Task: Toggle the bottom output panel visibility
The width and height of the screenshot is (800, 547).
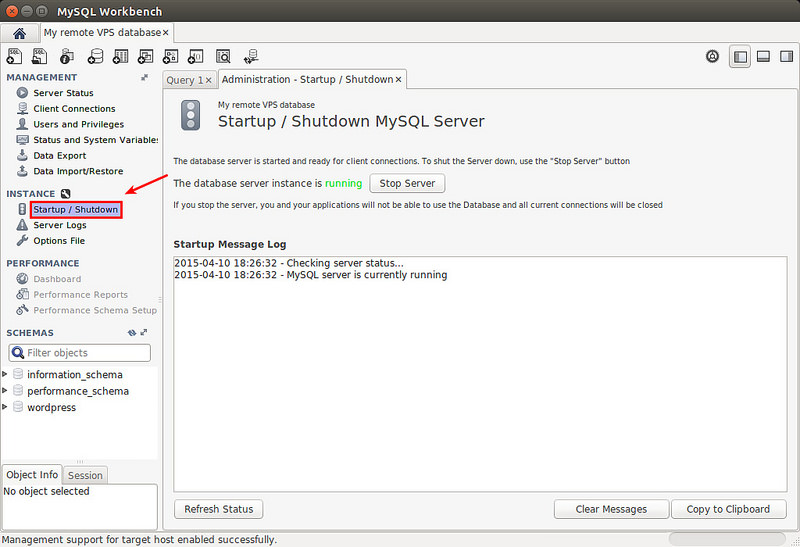Action: 762,57
